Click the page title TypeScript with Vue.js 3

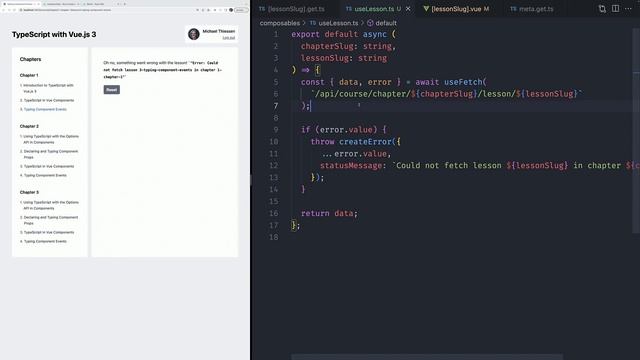(54, 34)
